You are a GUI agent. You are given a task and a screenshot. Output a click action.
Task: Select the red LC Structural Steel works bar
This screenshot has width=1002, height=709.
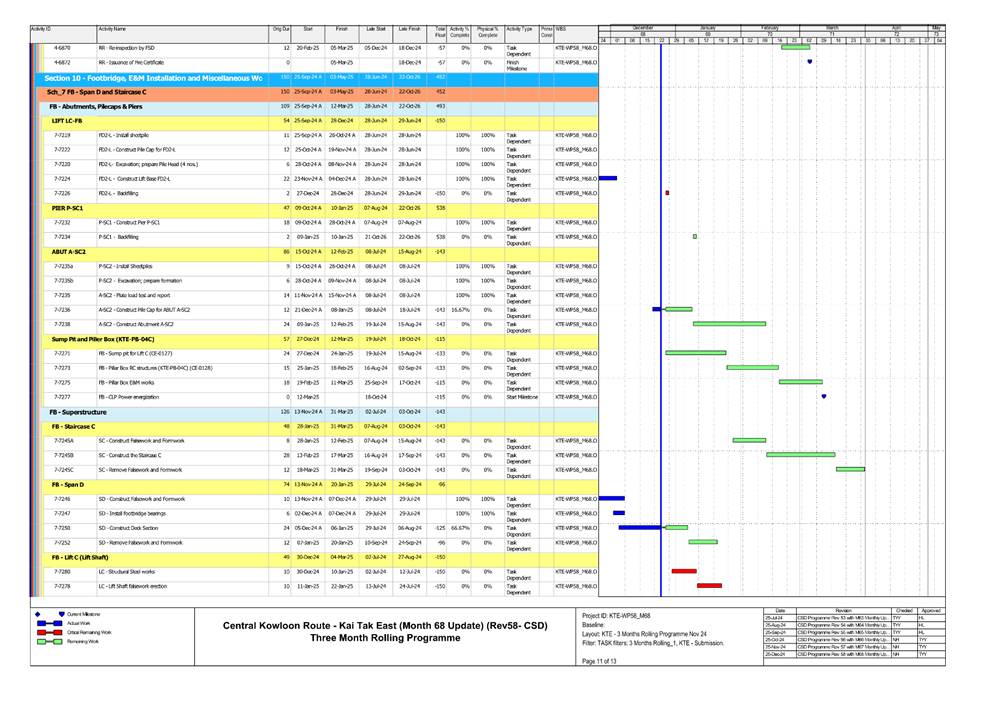click(x=684, y=571)
